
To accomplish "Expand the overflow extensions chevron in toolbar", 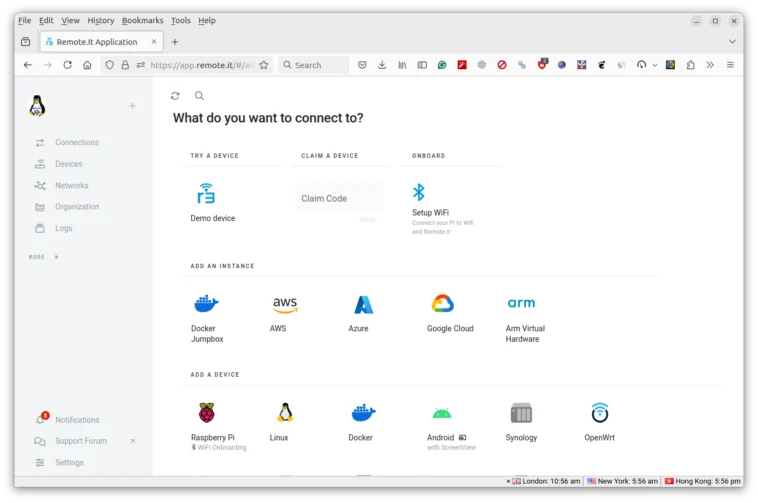I will 710,65.
